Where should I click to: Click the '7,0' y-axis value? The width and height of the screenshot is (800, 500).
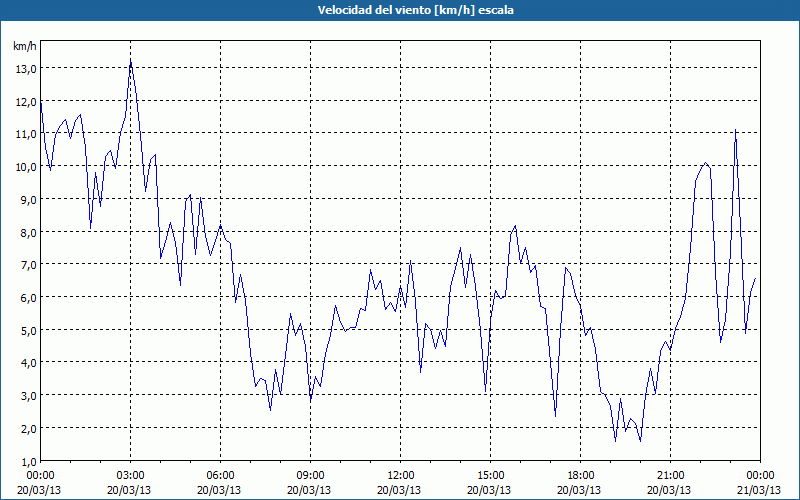(x=28, y=265)
